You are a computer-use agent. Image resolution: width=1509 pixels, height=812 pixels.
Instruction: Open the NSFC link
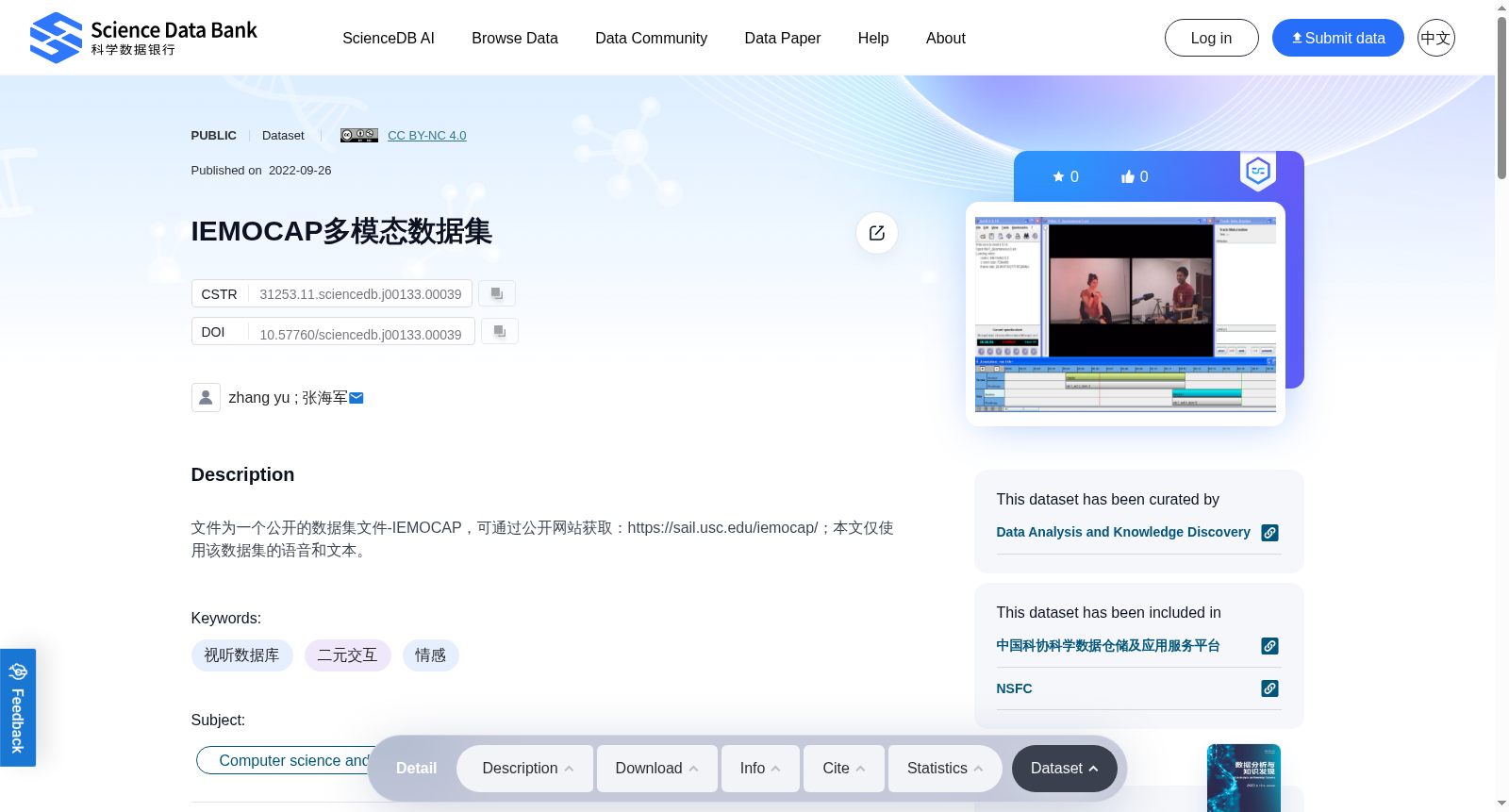[x=1014, y=688]
